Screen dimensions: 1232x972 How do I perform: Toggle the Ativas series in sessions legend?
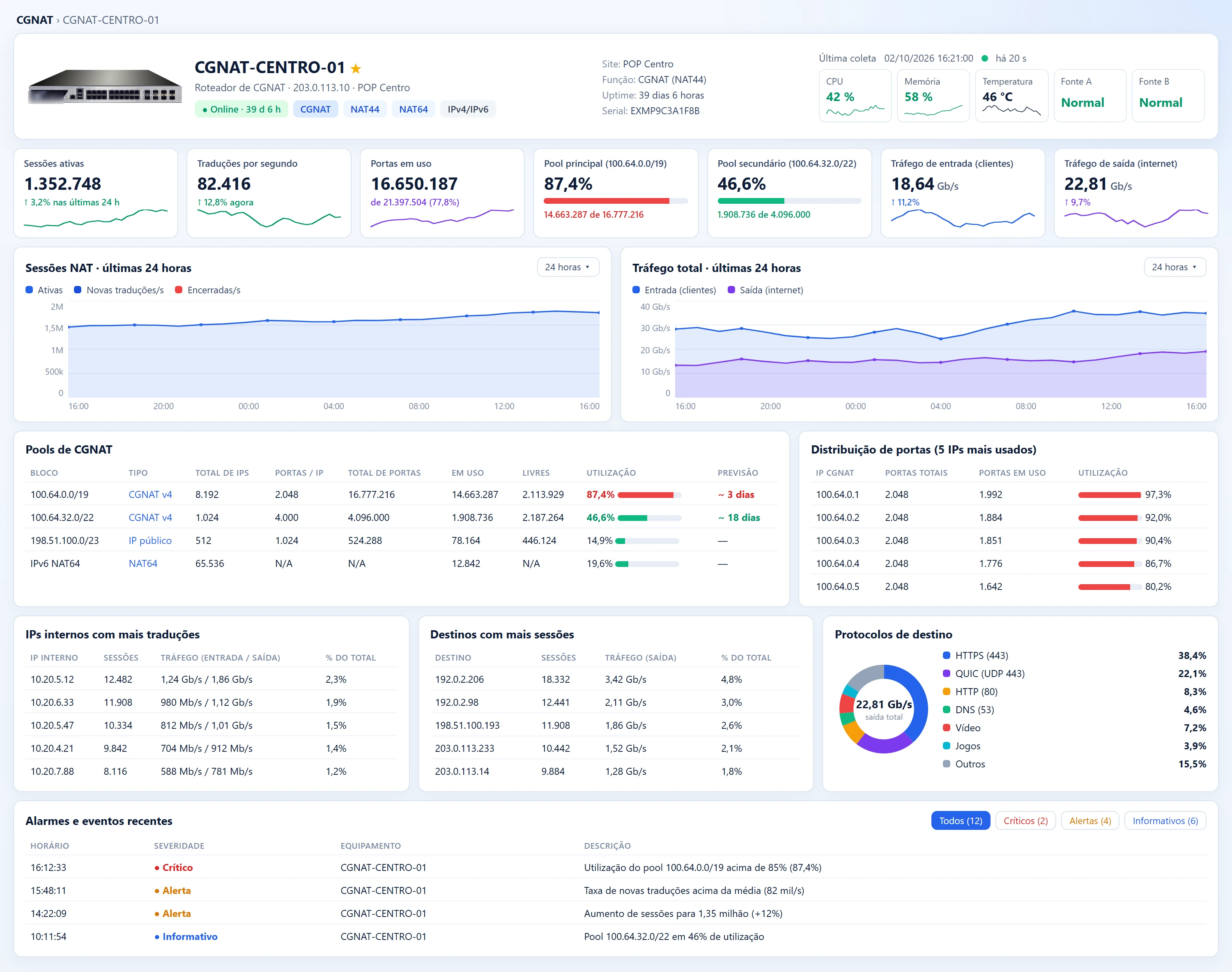click(44, 290)
